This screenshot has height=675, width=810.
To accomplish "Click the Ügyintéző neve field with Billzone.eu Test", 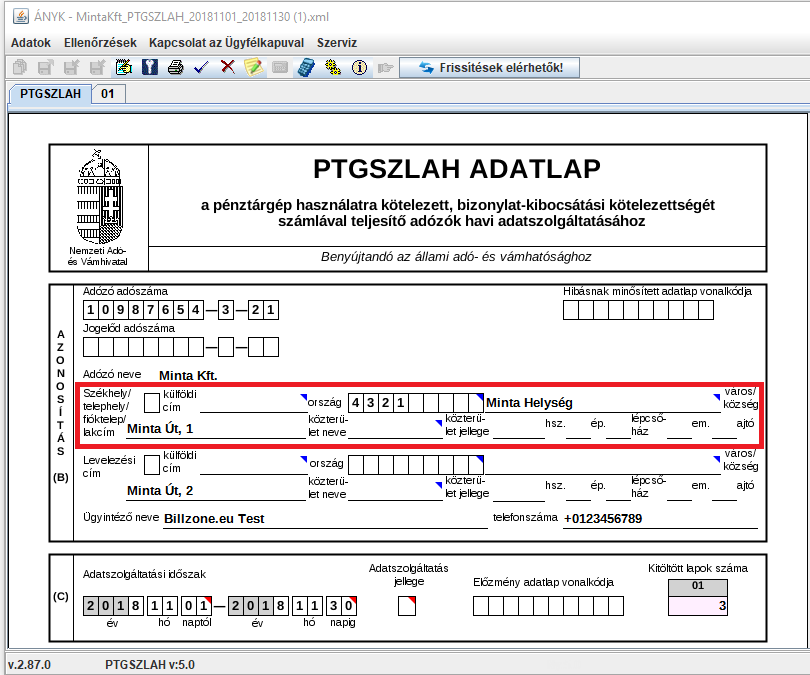I will (x=325, y=519).
